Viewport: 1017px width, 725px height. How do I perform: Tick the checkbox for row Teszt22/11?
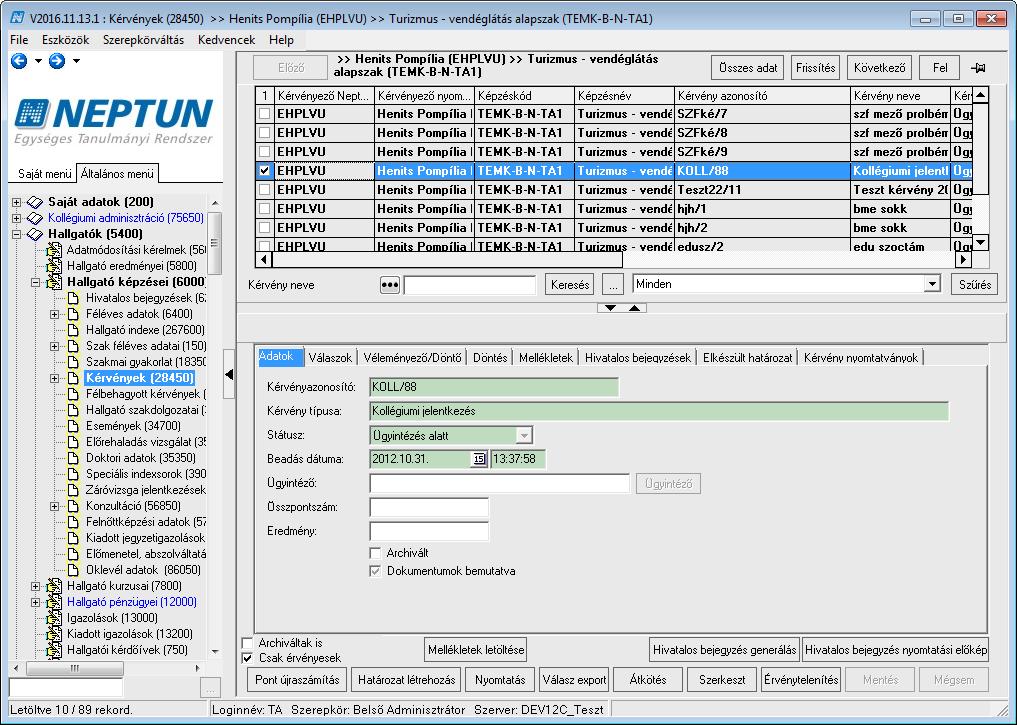265,190
